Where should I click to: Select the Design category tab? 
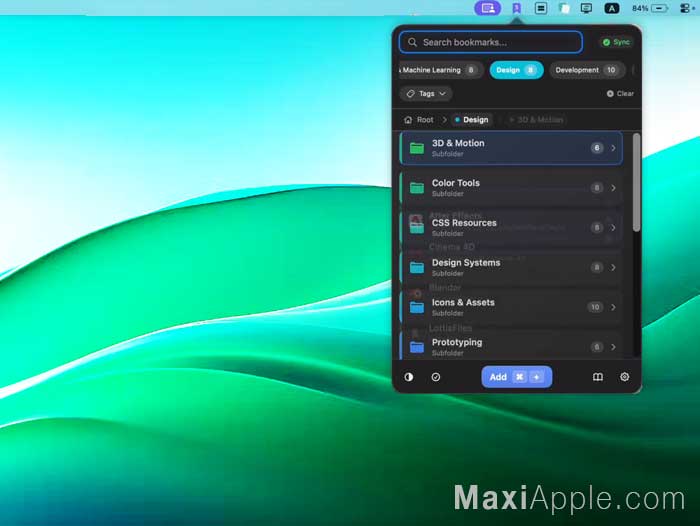pos(516,70)
